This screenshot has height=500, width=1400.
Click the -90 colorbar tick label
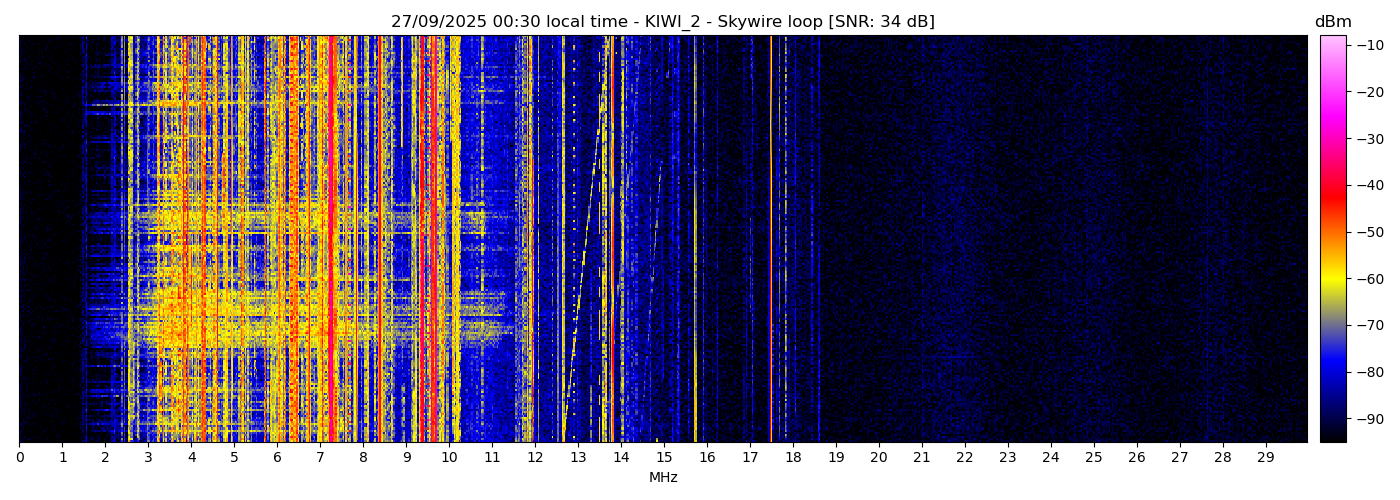1370,418
